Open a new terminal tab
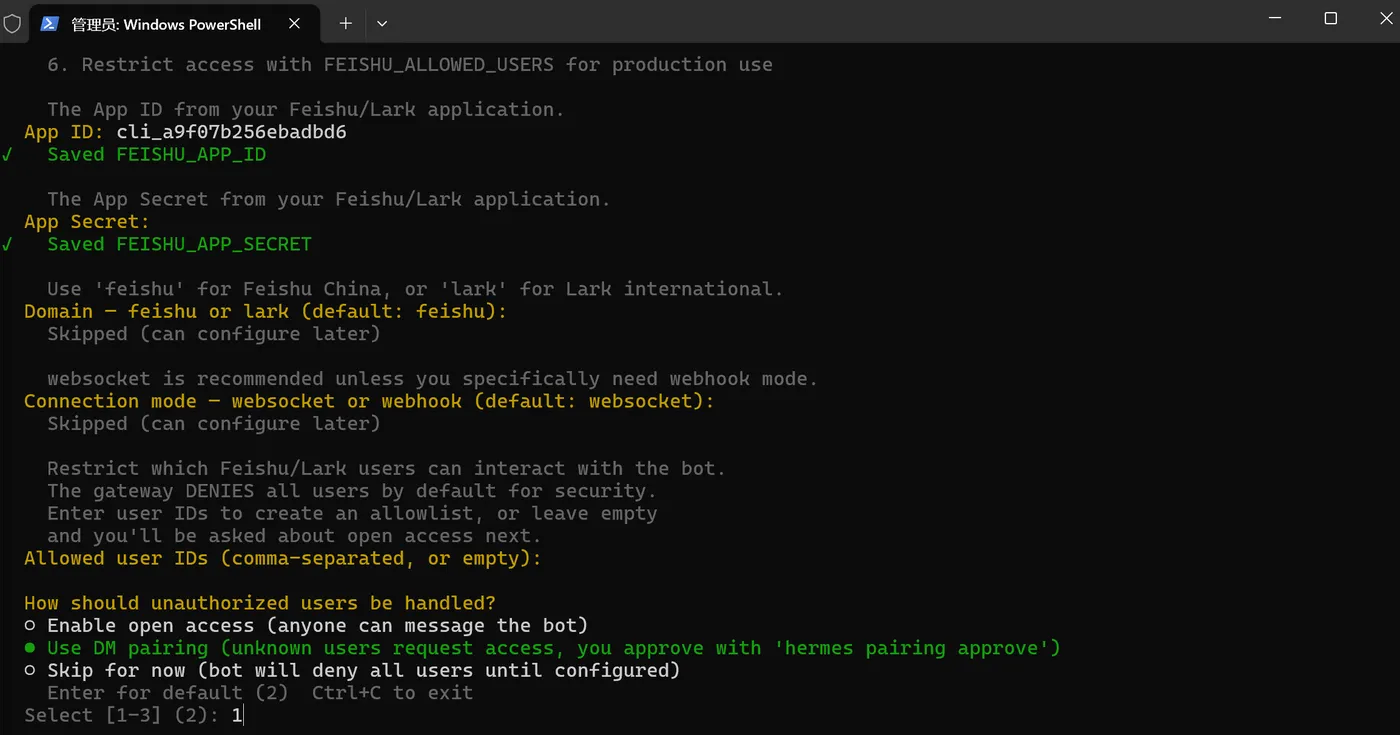Screen dimensions: 1400x735 345,23
